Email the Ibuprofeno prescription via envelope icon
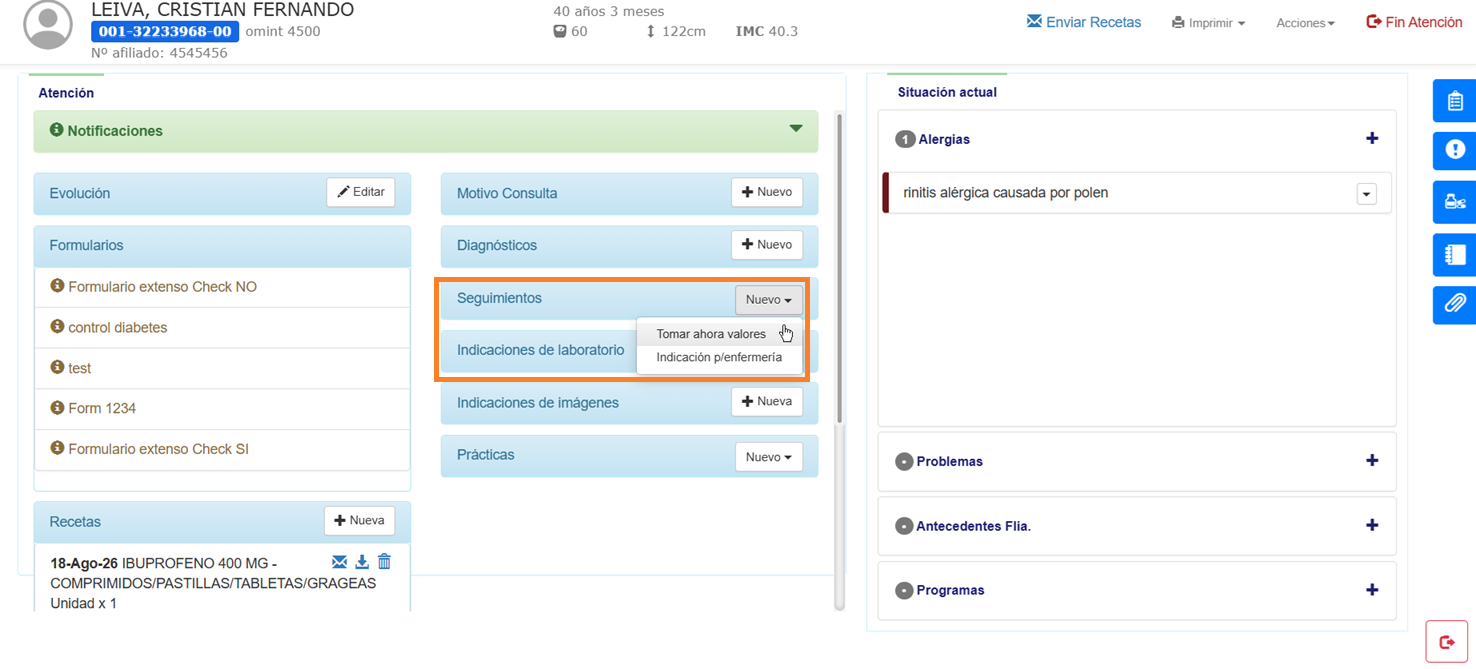This screenshot has width=1476, height=669. pyautogui.click(x=339, y=562)
